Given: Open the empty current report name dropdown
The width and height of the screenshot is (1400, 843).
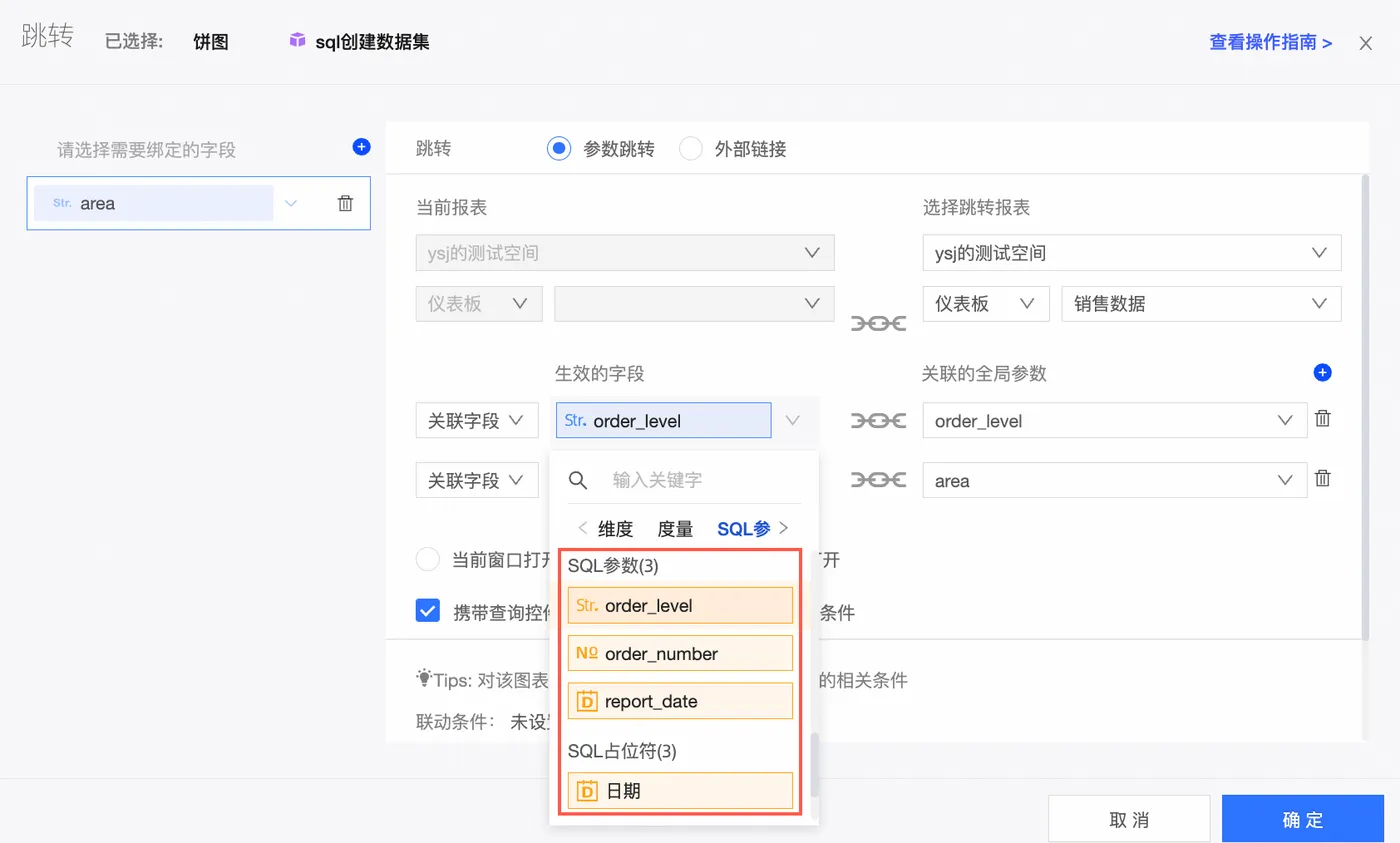Looking at the screenshot, I should 694,303.
